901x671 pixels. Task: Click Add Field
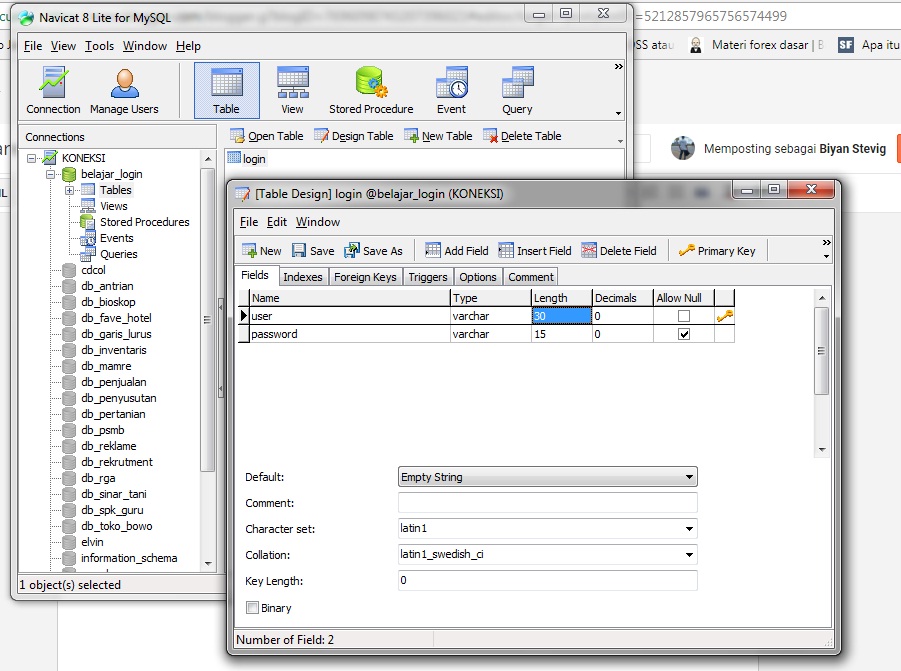point(457,251)
